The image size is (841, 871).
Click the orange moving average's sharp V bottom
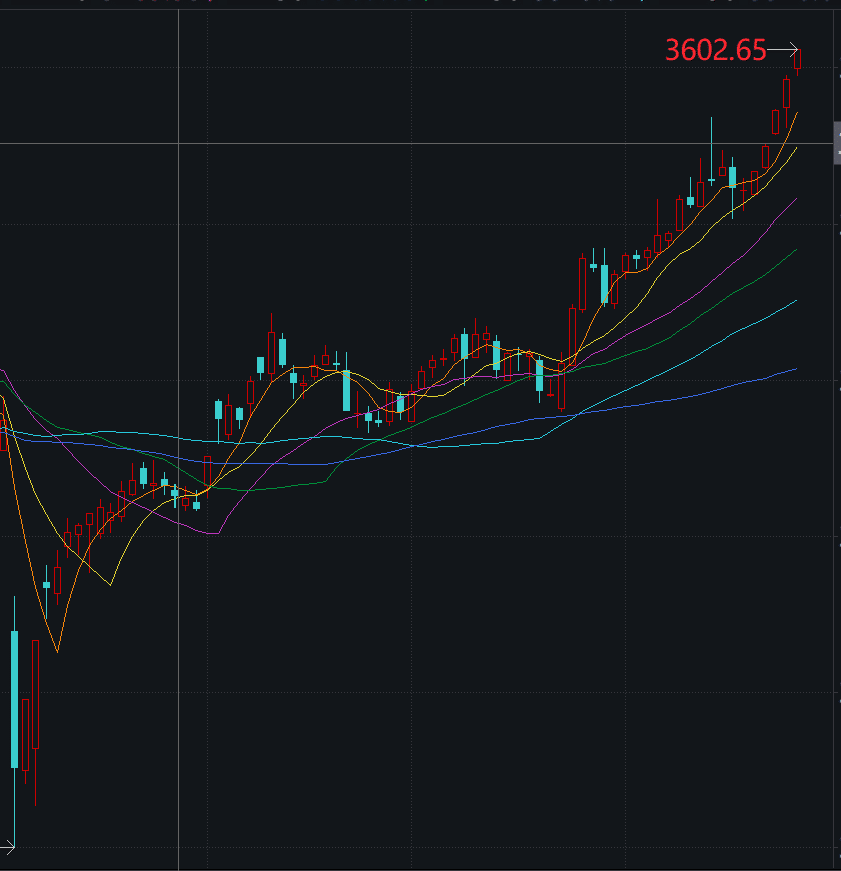57,652
